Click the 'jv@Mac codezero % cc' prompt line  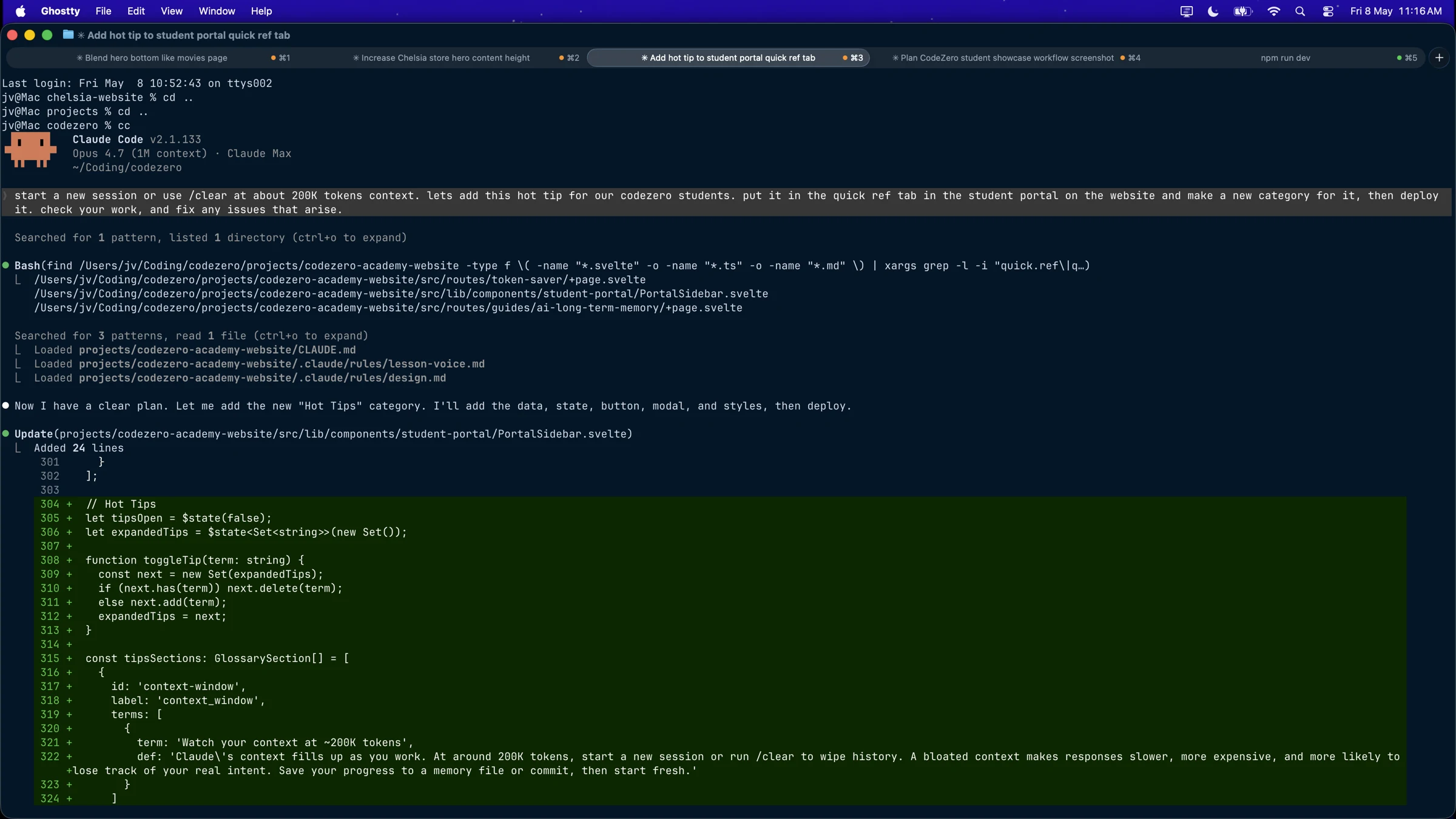tap(66, 126)
